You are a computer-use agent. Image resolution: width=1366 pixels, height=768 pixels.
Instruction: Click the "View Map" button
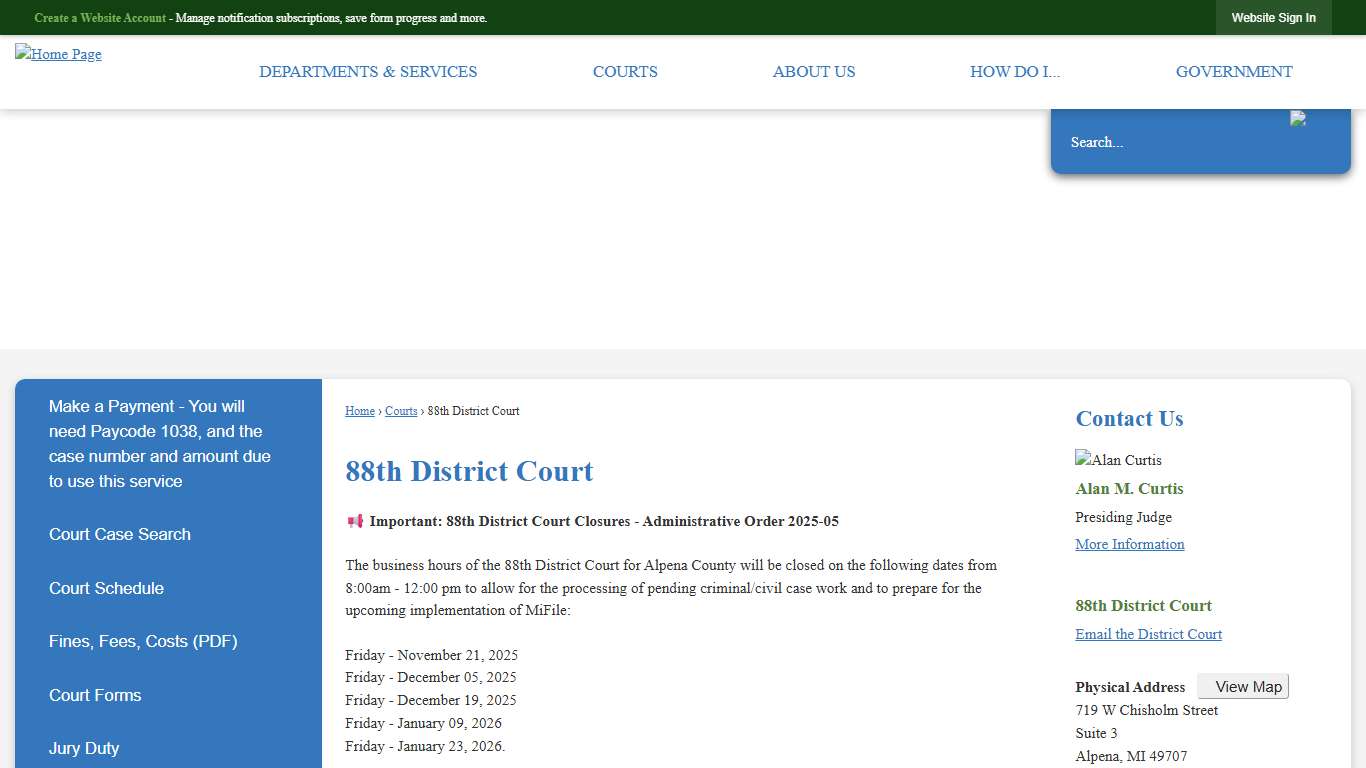click(x=1243, y=686)
